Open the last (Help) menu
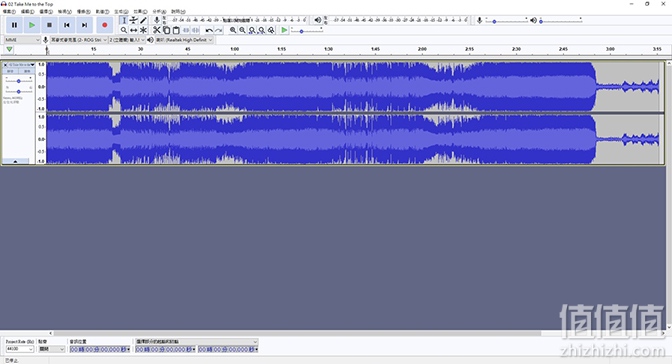Viewport: 672px width, 364px height. click(x=178, y=12)
